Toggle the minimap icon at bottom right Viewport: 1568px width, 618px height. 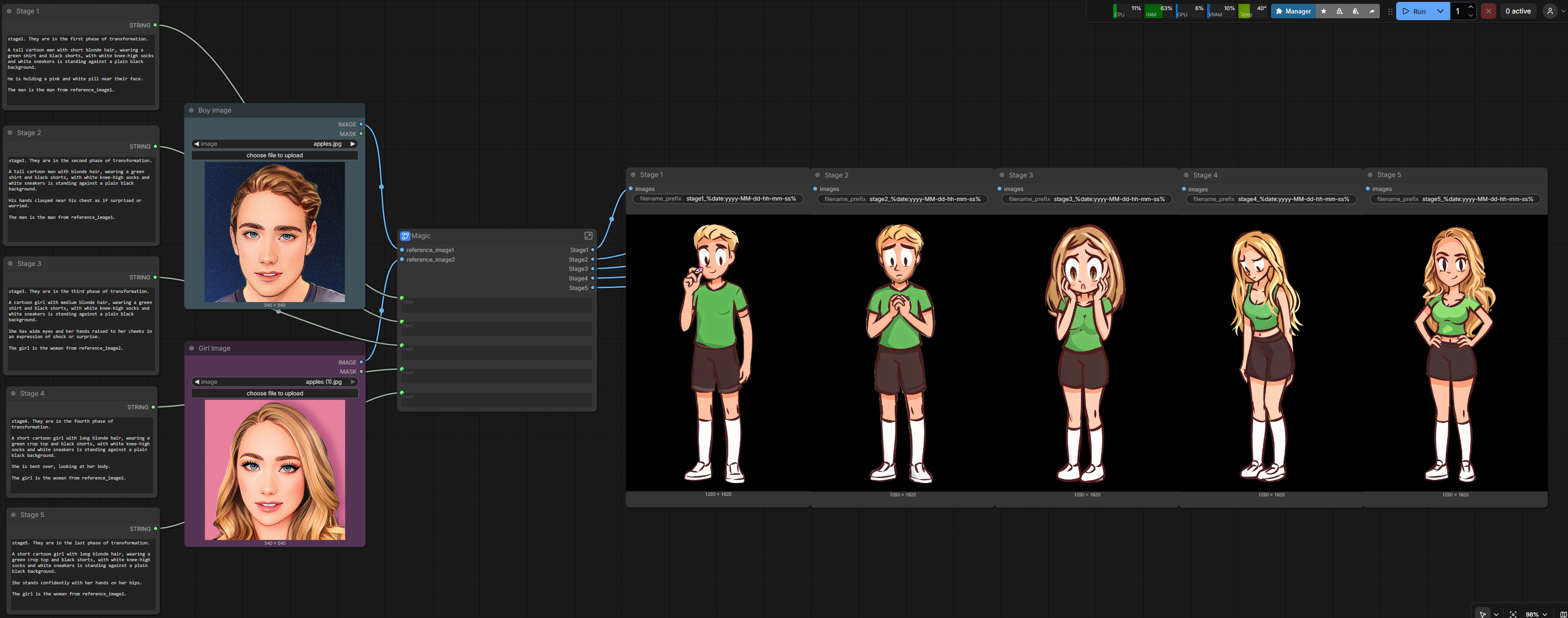(x=1563, y=614)
